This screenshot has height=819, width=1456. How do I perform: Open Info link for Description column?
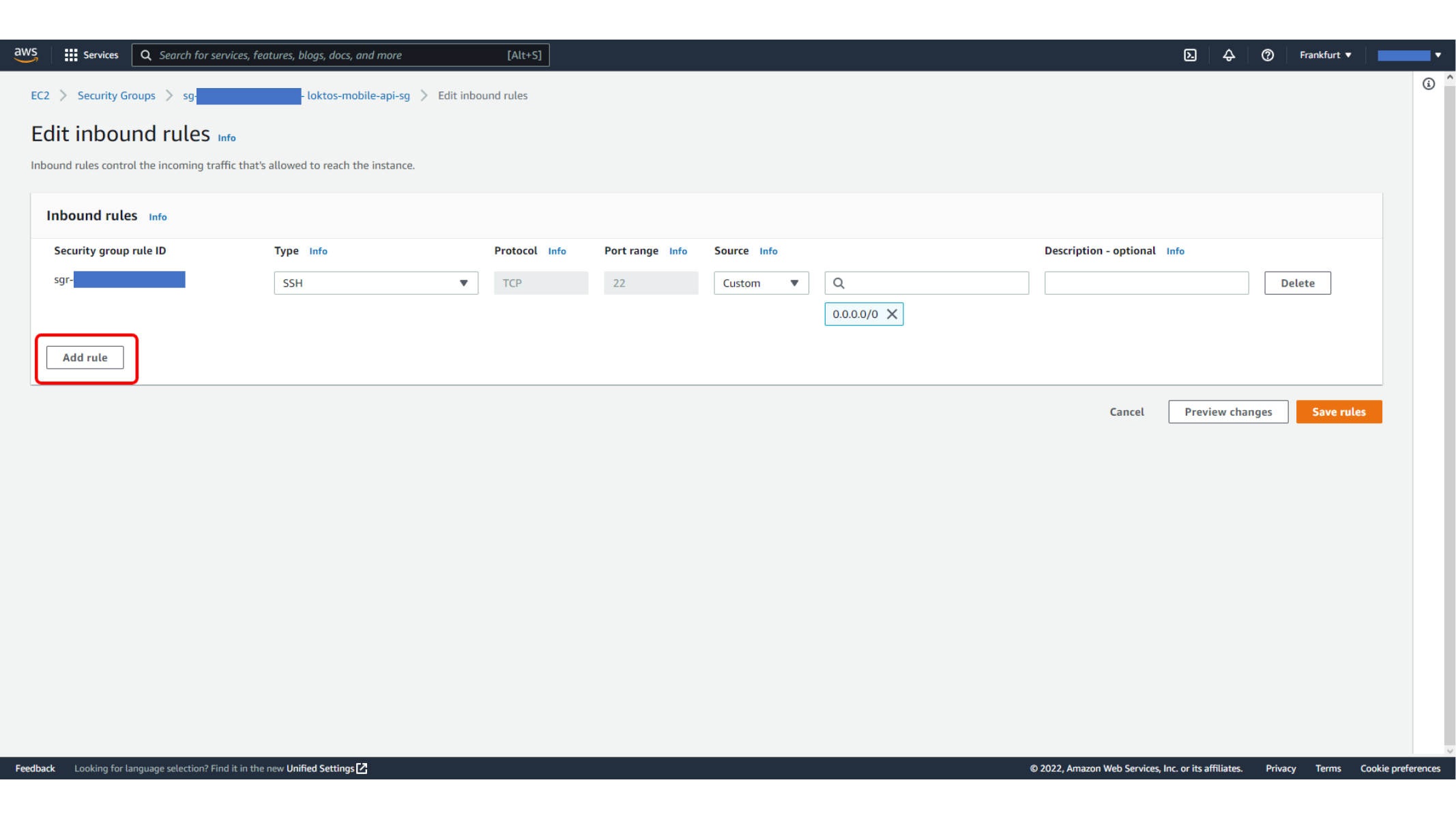pos(1175,251)
